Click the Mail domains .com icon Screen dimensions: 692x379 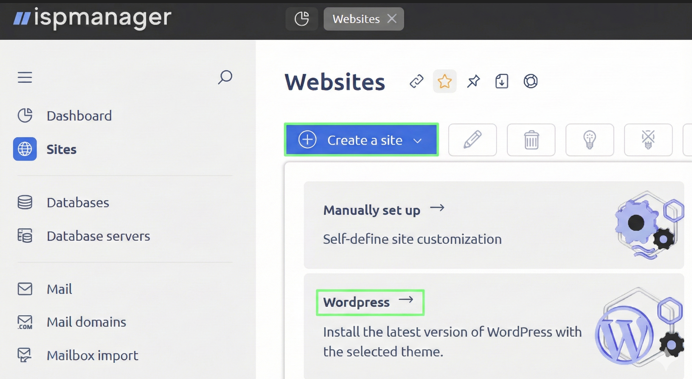[x=25, y=322]
